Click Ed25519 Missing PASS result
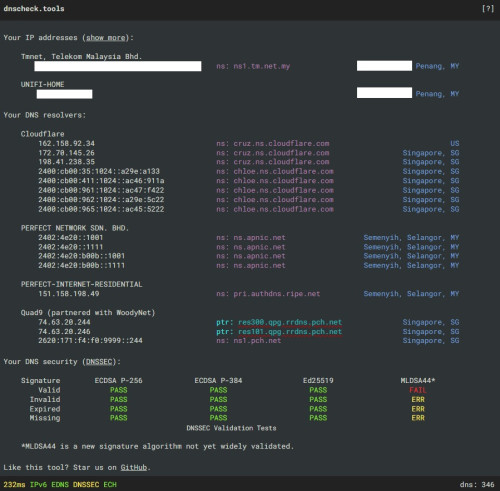Viewport: 500px width, 491px height. (x=318, y=418)
